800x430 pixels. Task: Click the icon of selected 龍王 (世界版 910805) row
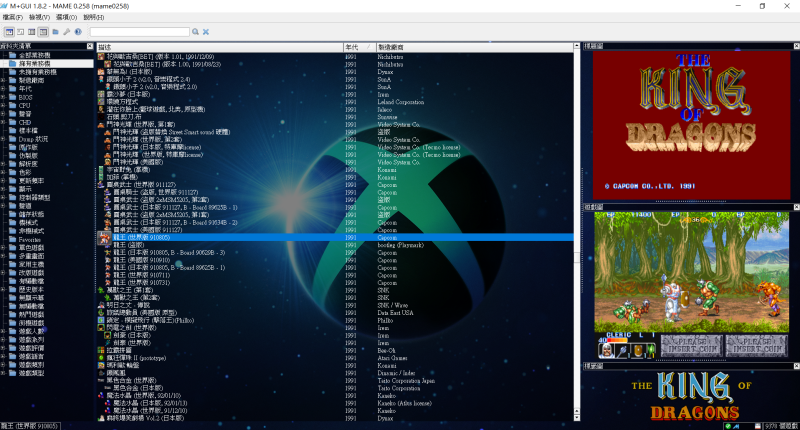click(x=104, y=237)
